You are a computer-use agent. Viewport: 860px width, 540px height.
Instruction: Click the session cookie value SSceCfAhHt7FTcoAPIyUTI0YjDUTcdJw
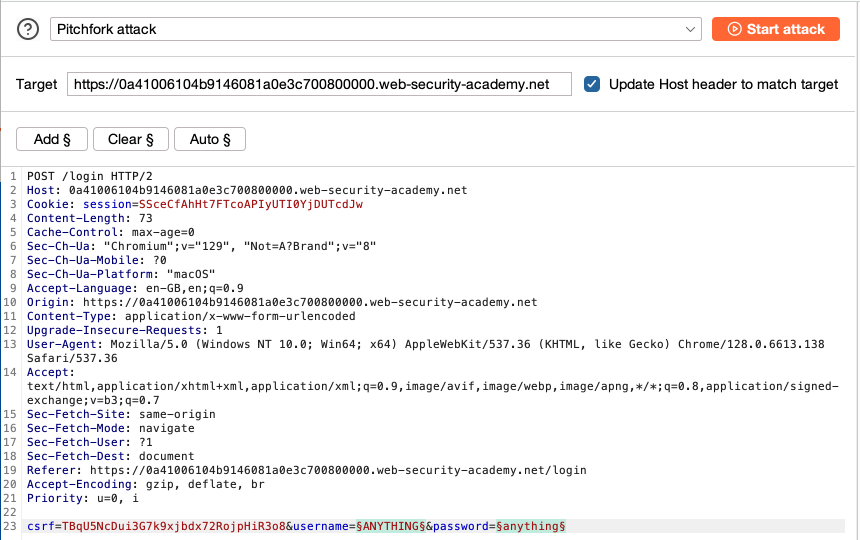251,204
